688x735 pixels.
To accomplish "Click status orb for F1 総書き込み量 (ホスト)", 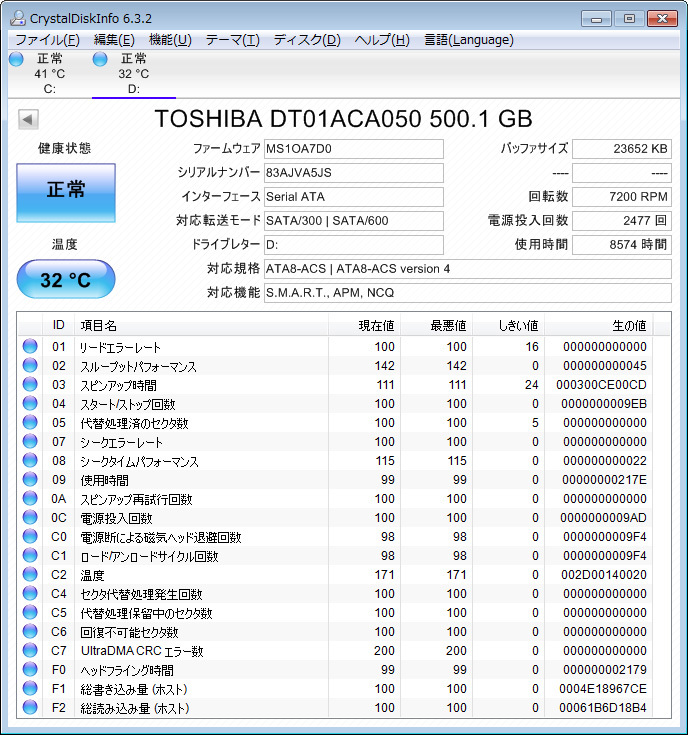I will pyautogui.click(x=30, y=688).
